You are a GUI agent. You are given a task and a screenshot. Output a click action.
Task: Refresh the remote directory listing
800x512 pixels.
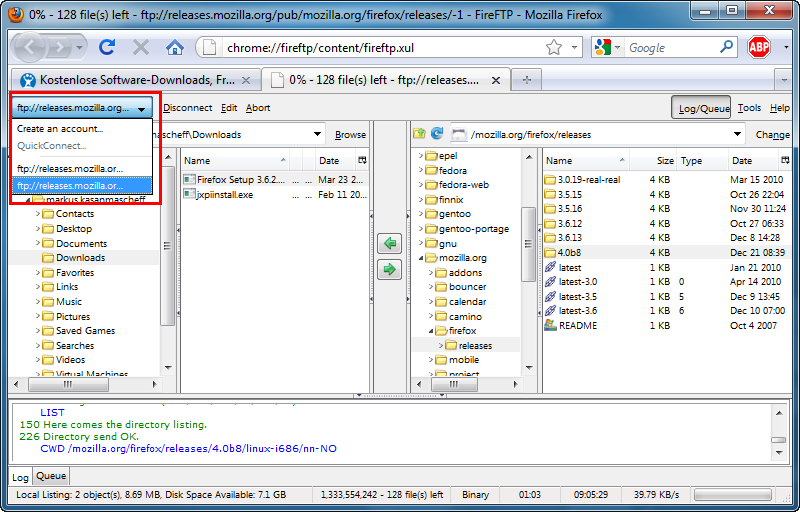[x=437, y=134]
